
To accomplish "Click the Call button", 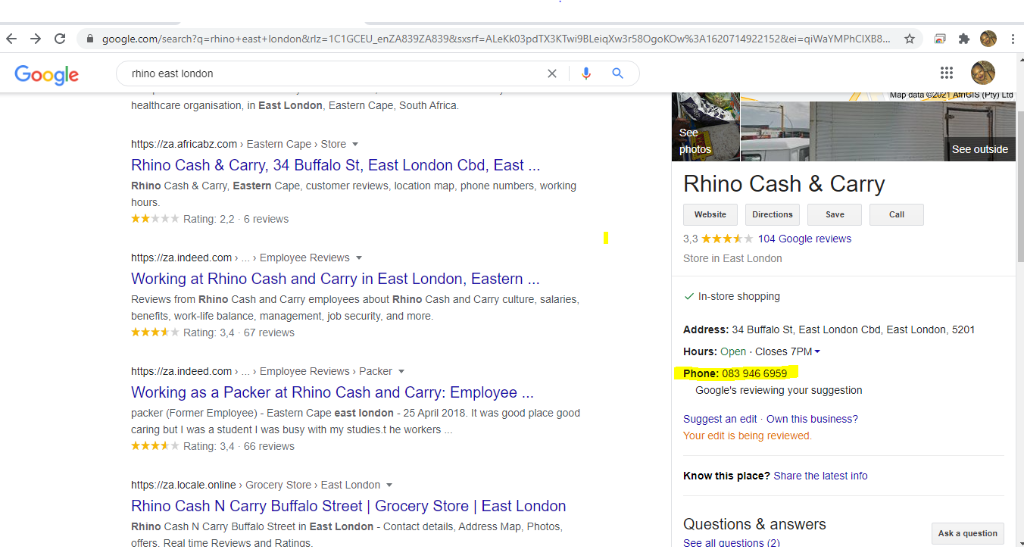I will pos(896,215).
